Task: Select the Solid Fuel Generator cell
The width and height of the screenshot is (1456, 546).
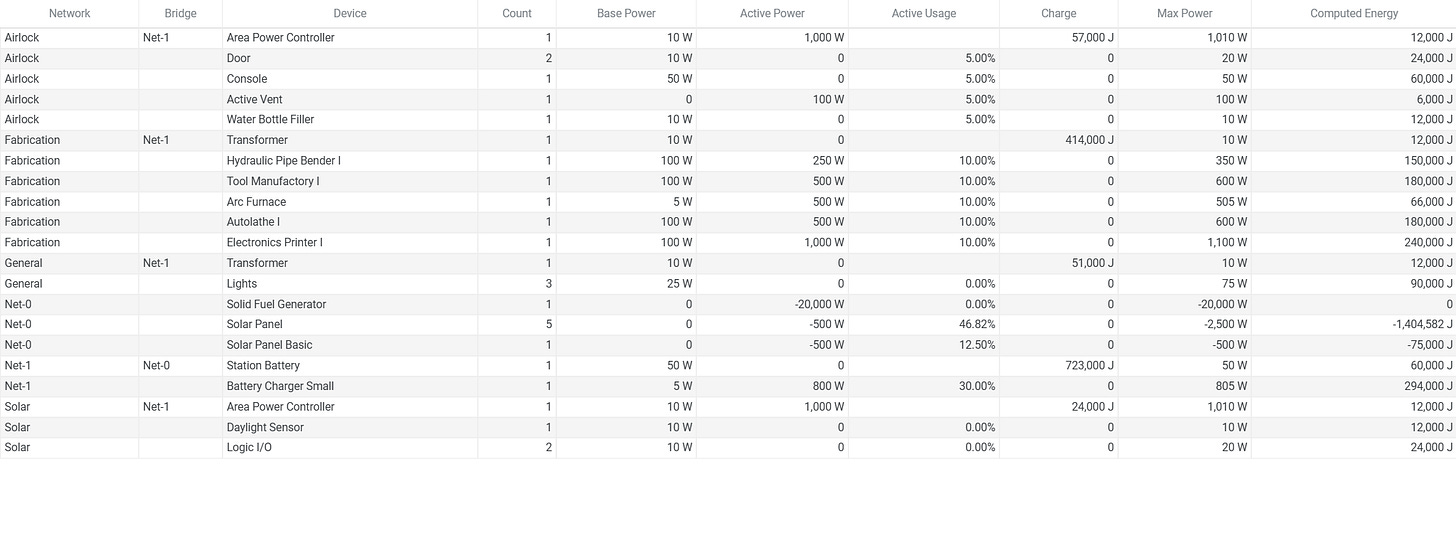Action: pyautogui.click(x=350, y=305)
